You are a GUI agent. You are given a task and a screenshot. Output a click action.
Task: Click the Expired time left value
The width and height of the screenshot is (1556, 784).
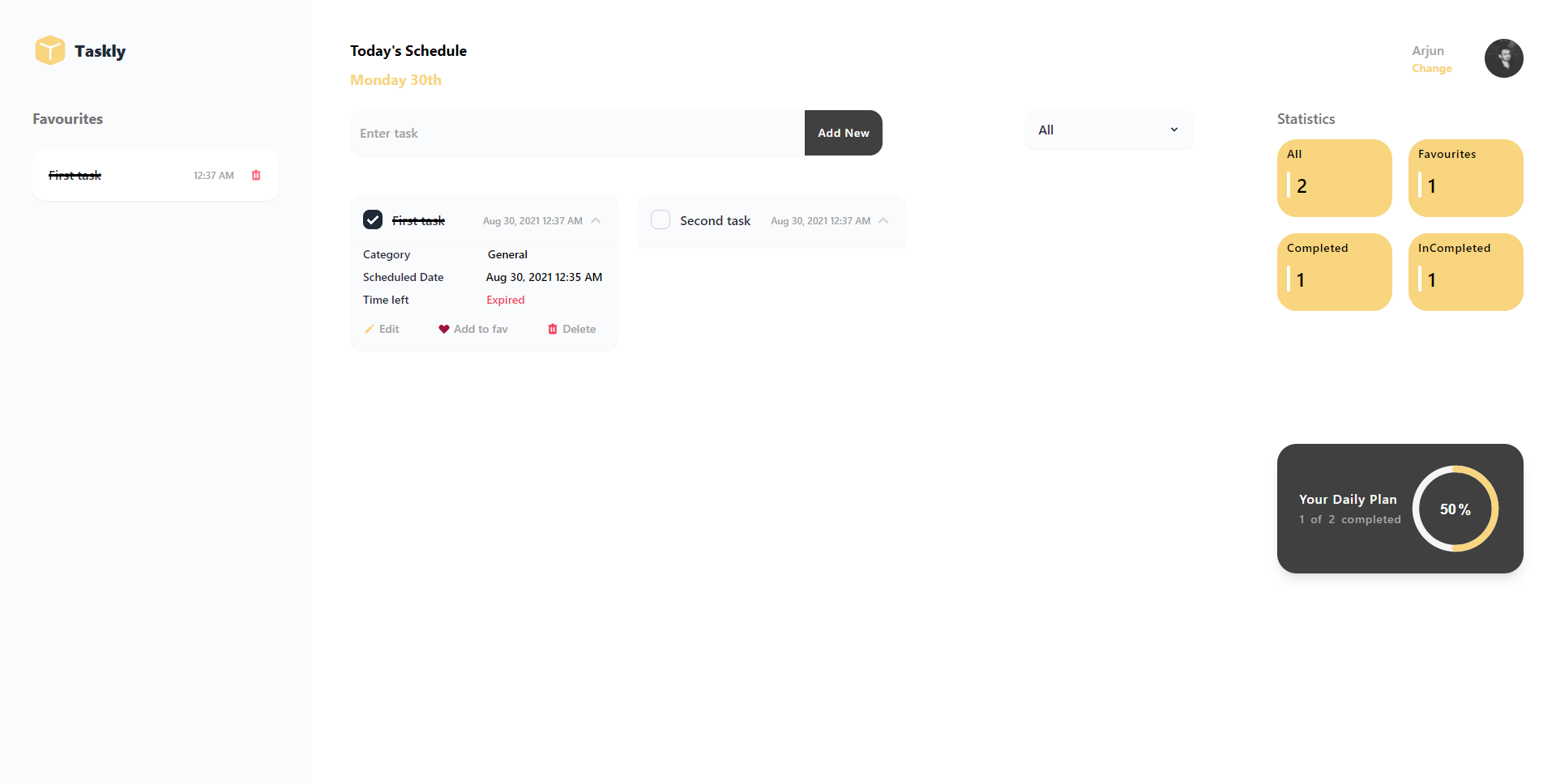506,300
